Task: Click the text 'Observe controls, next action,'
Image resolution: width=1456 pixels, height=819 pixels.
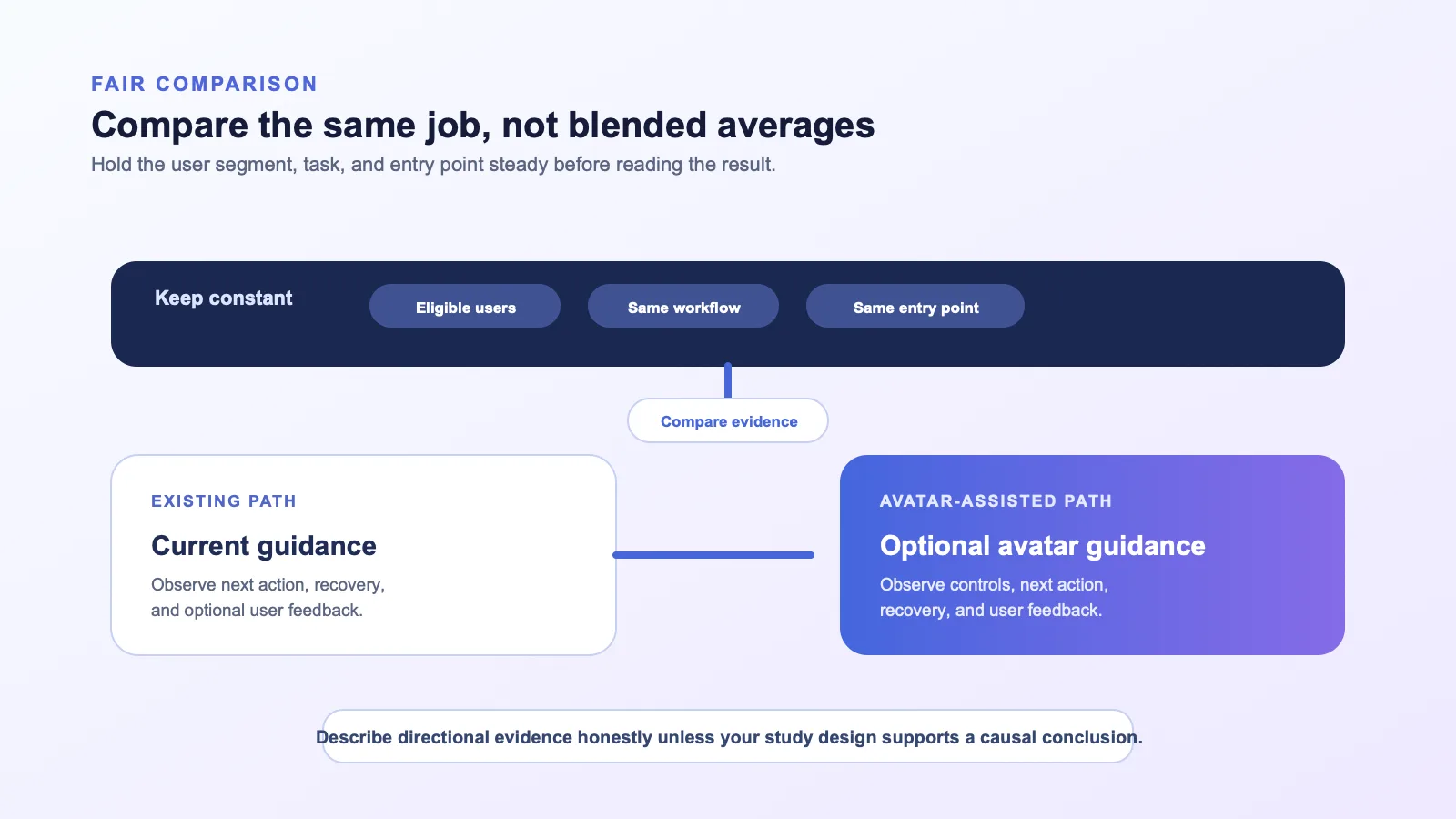Action: click(994, 584)
